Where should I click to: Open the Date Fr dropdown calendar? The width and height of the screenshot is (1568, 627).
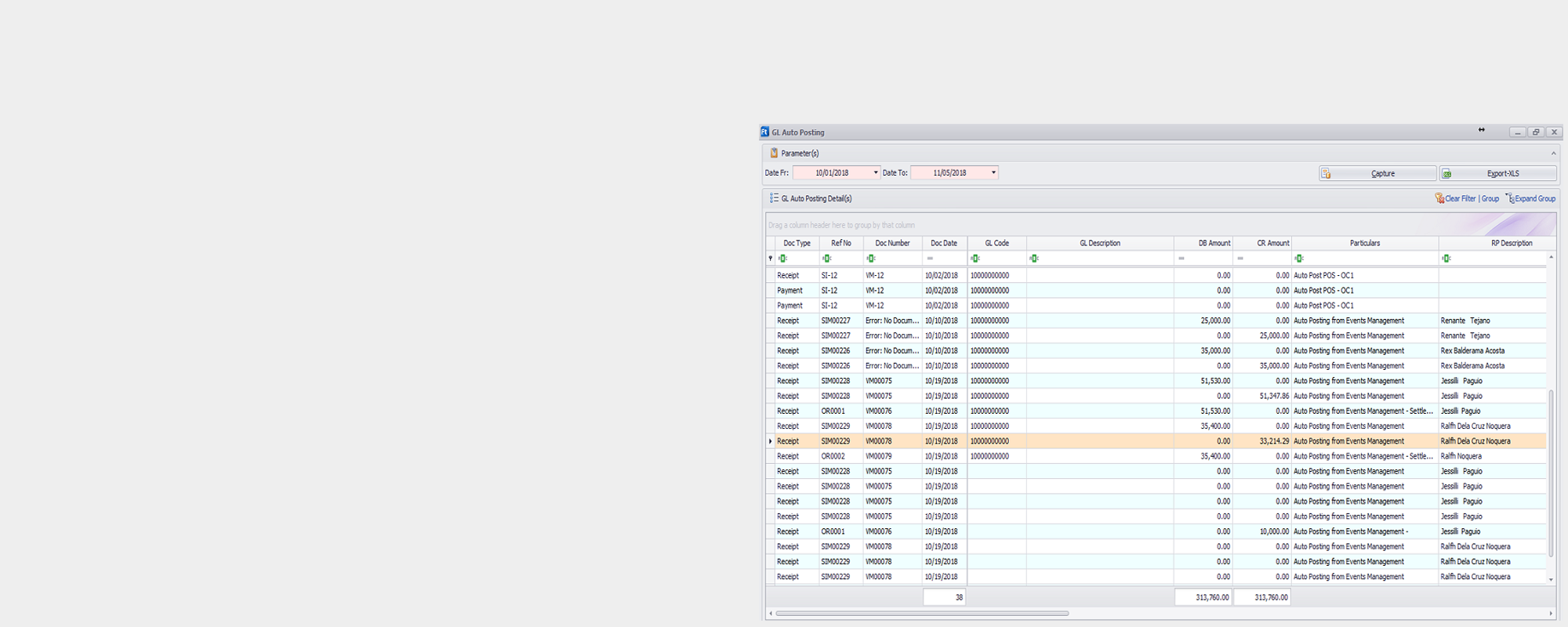tap(876, 172)
